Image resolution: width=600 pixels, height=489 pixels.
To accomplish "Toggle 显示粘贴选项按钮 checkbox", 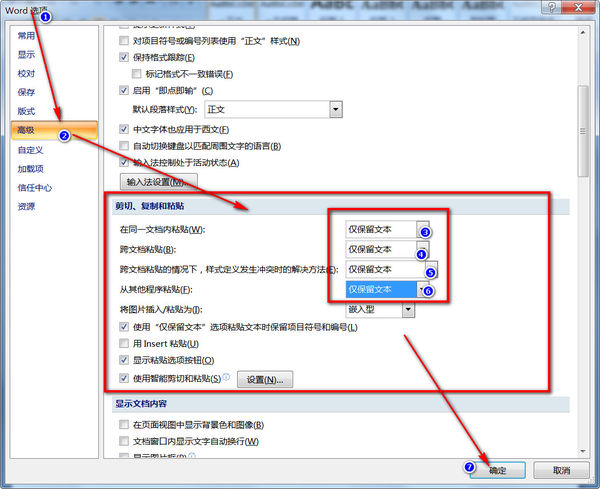I will pos(124,360).
